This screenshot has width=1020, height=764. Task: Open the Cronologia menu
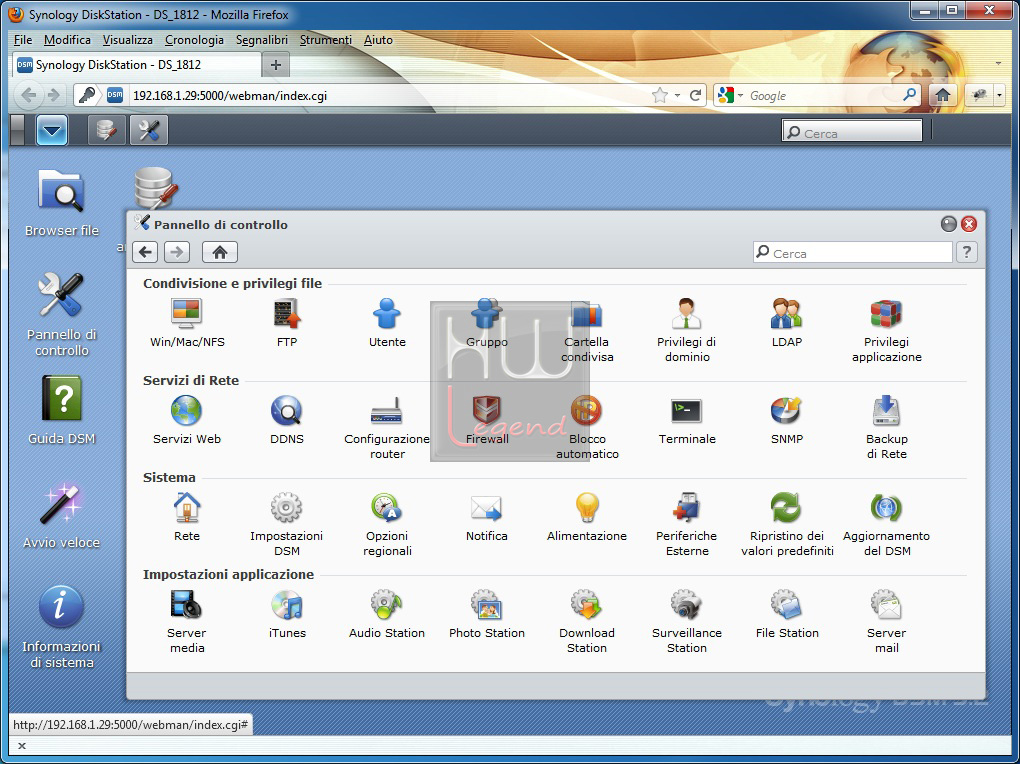[x=194, y=40]
